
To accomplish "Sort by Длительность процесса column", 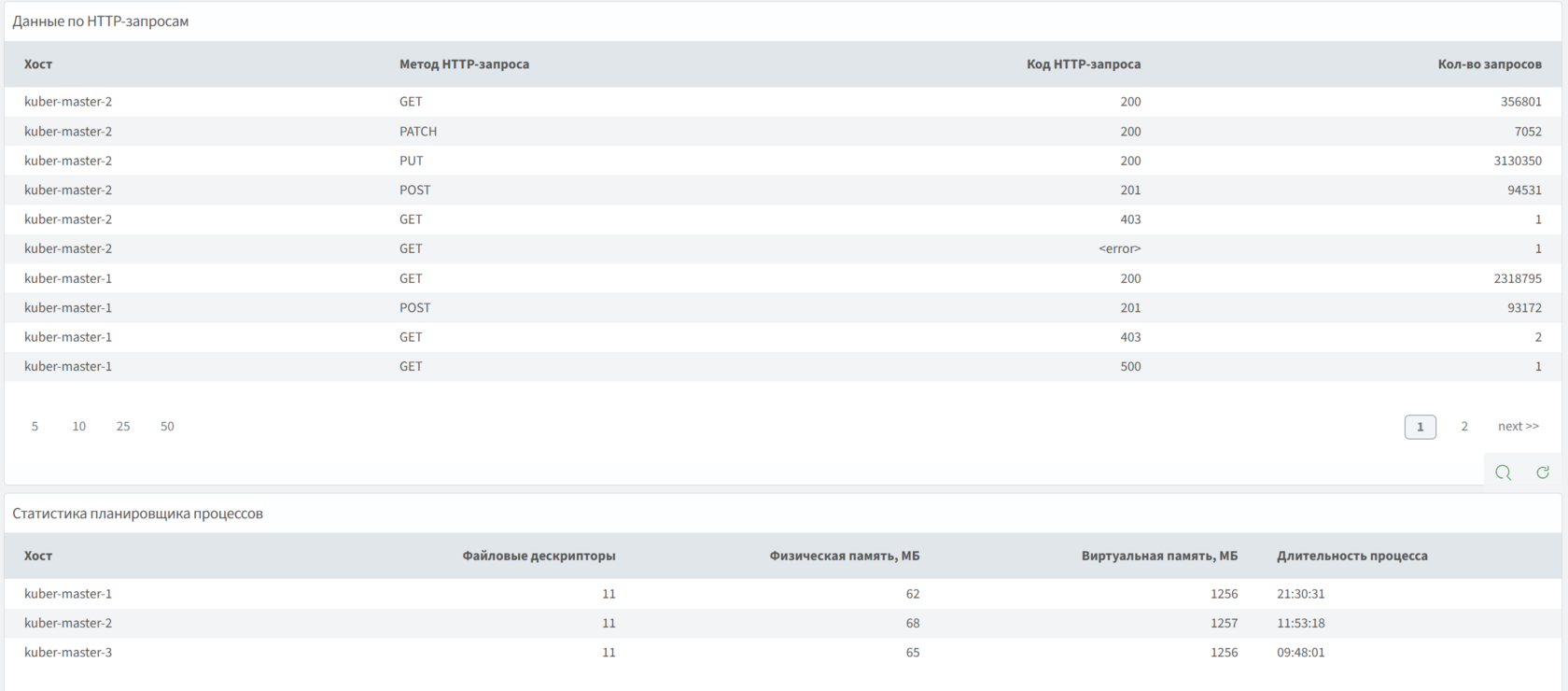I will (x=1351, y=556).
